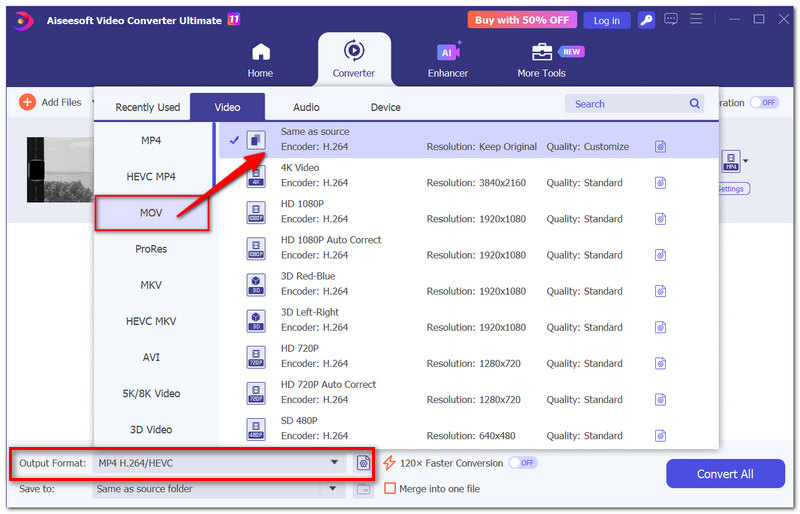
Task: Toggle the hardware acceleration switch
Action: coord(764,103)
